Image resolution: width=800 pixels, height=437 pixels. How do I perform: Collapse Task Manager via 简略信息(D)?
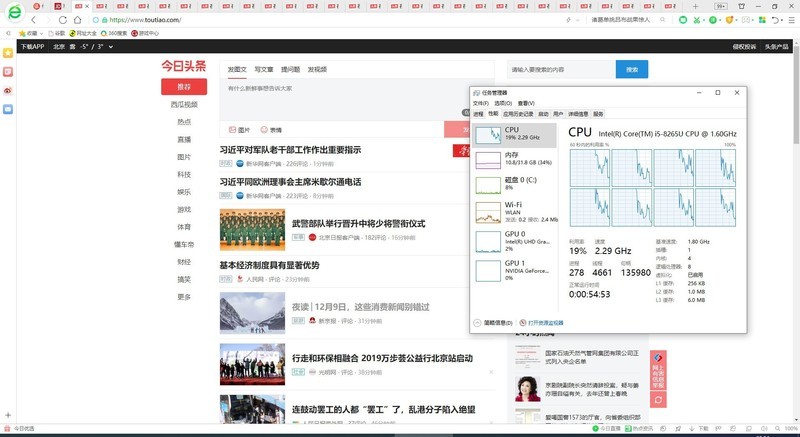pos(493,323)
